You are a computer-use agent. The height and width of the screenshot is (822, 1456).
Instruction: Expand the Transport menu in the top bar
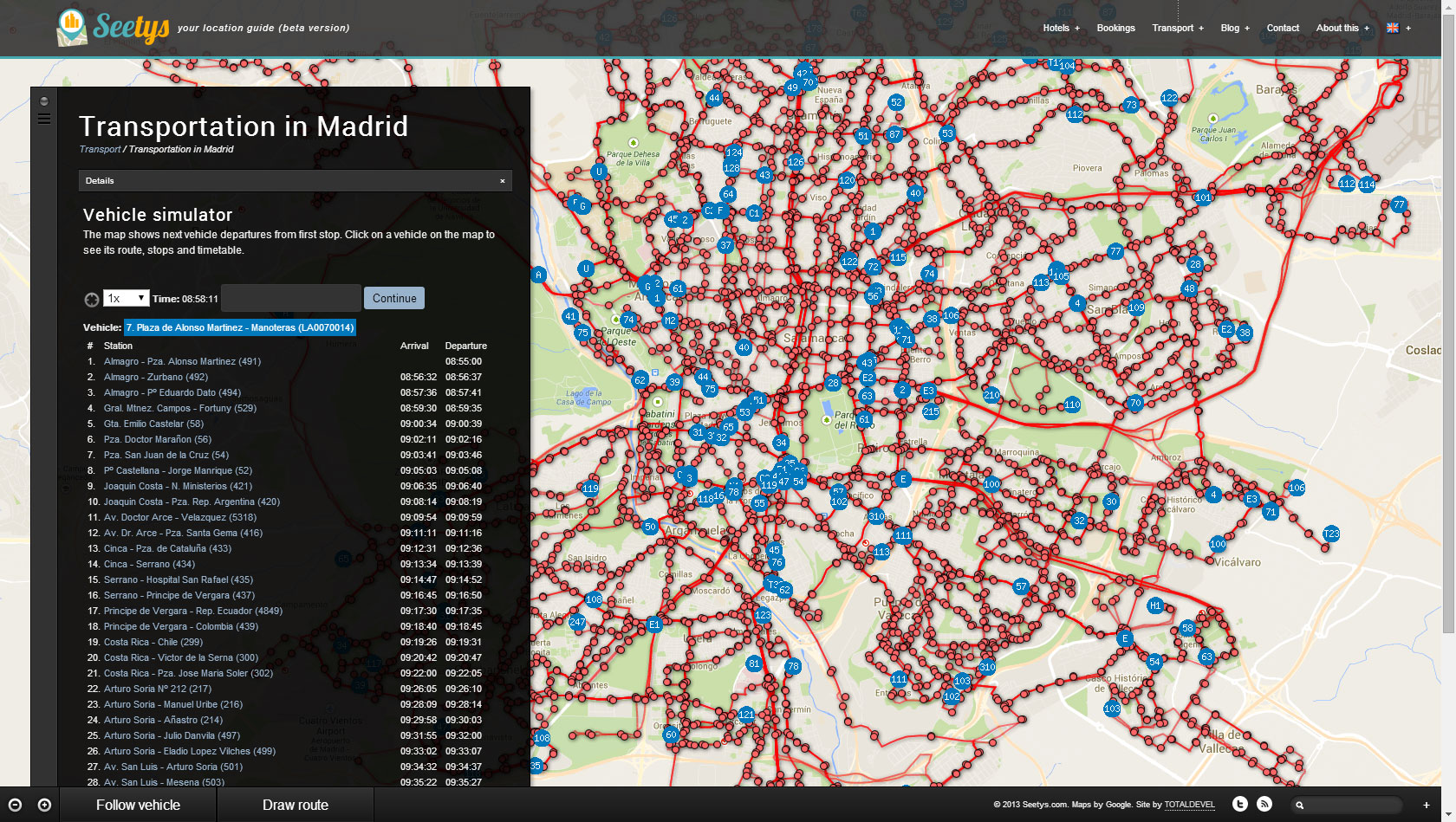(x=1177, y=28)
